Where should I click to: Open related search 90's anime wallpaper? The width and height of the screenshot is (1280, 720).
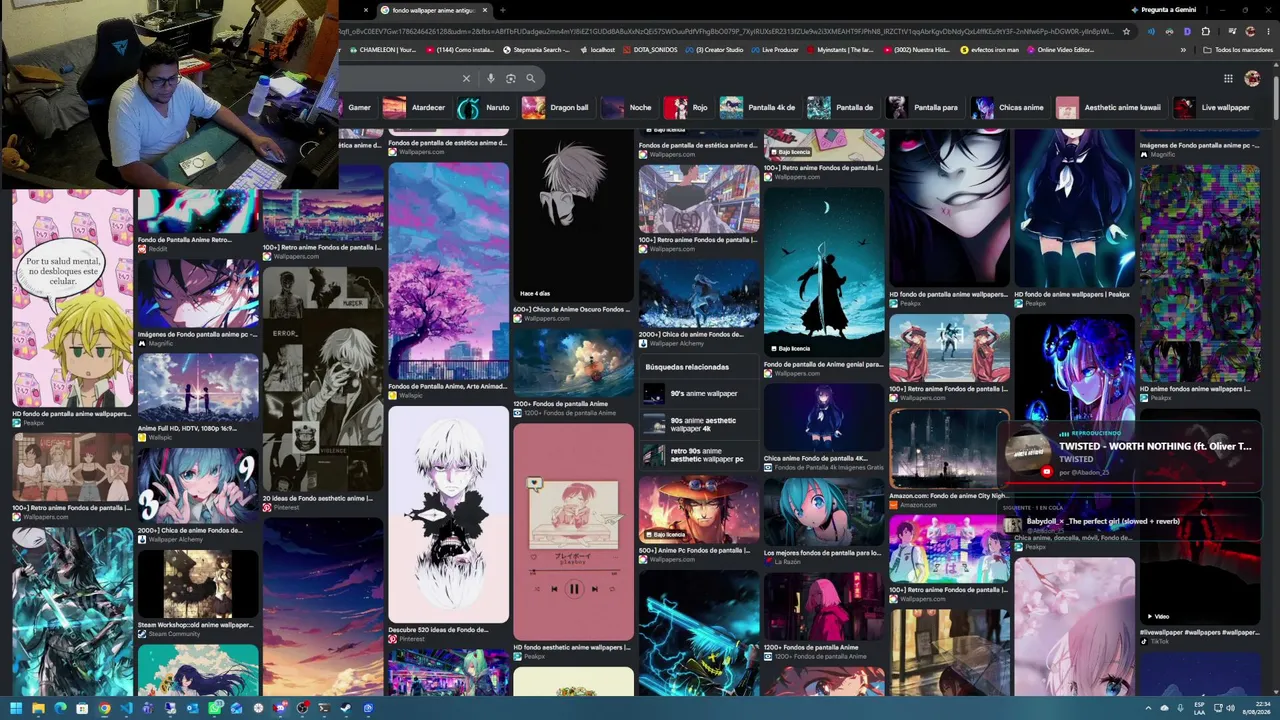699,394
